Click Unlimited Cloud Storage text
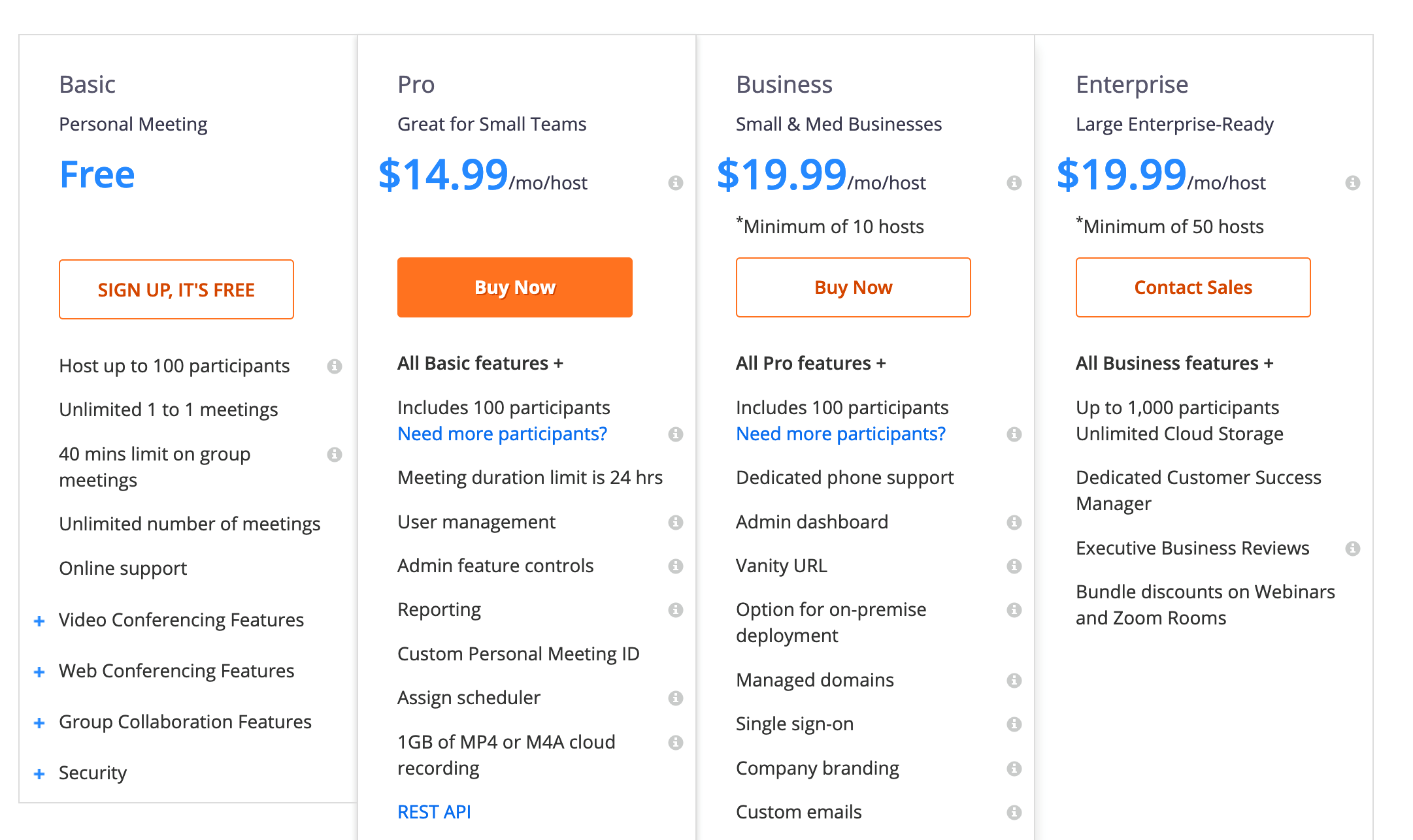Image resolution: width=1413 pixels, height=840 pixels. click(1180, 434)
